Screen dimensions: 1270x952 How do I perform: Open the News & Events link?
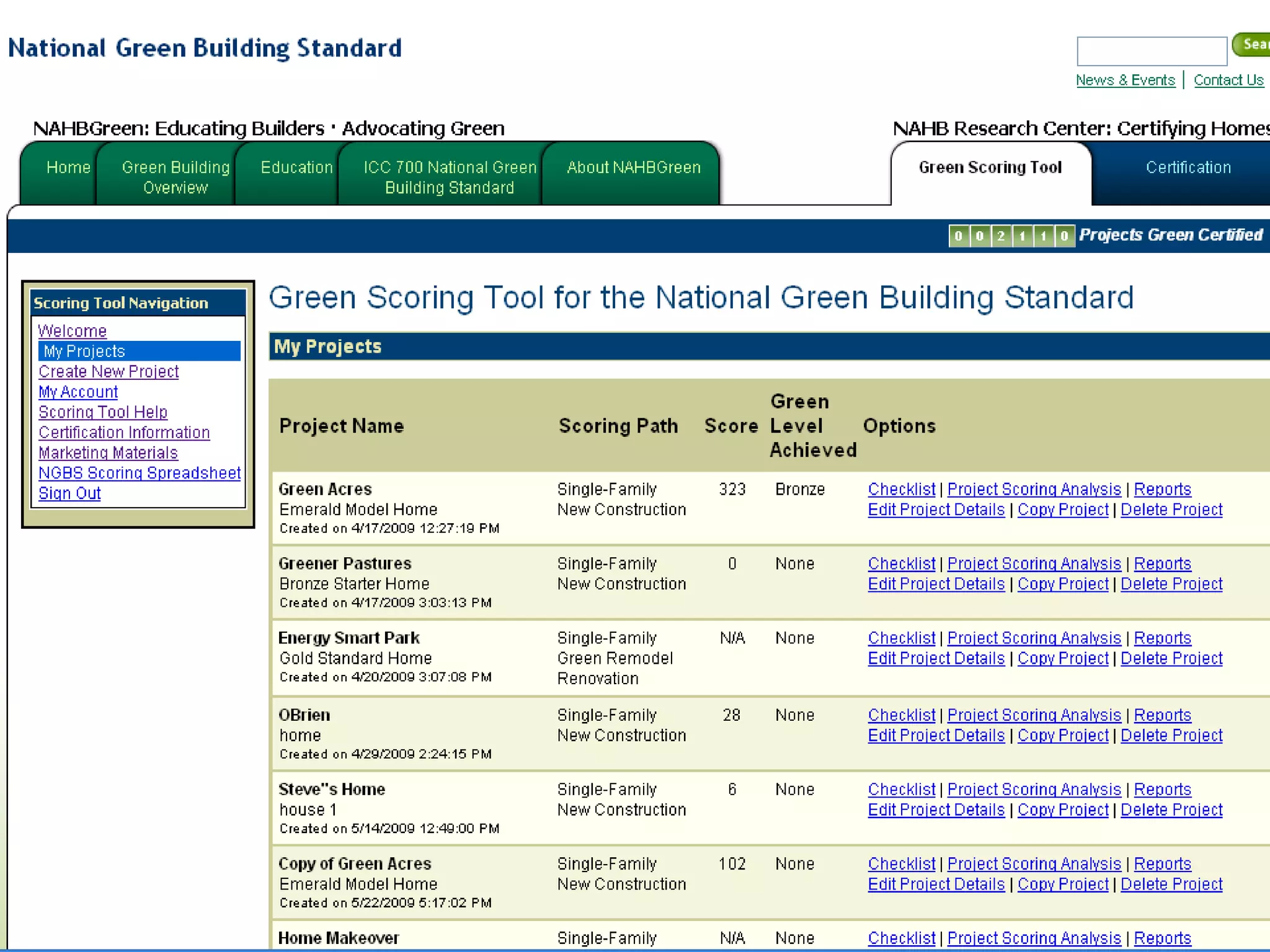click(x=1125, y=81)
